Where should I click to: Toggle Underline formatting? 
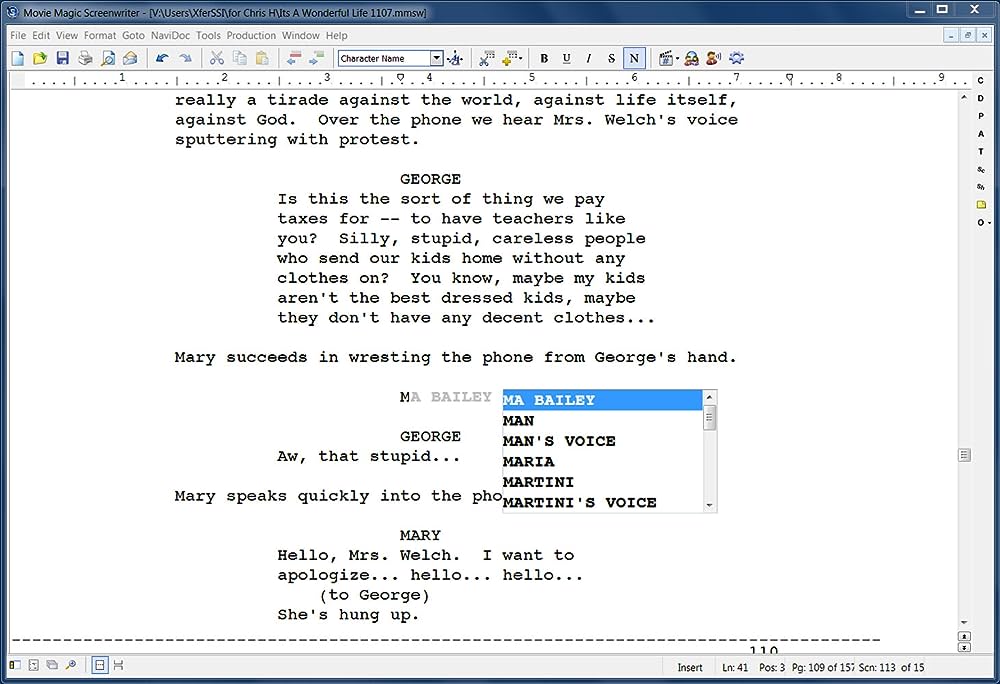(566, 59)
